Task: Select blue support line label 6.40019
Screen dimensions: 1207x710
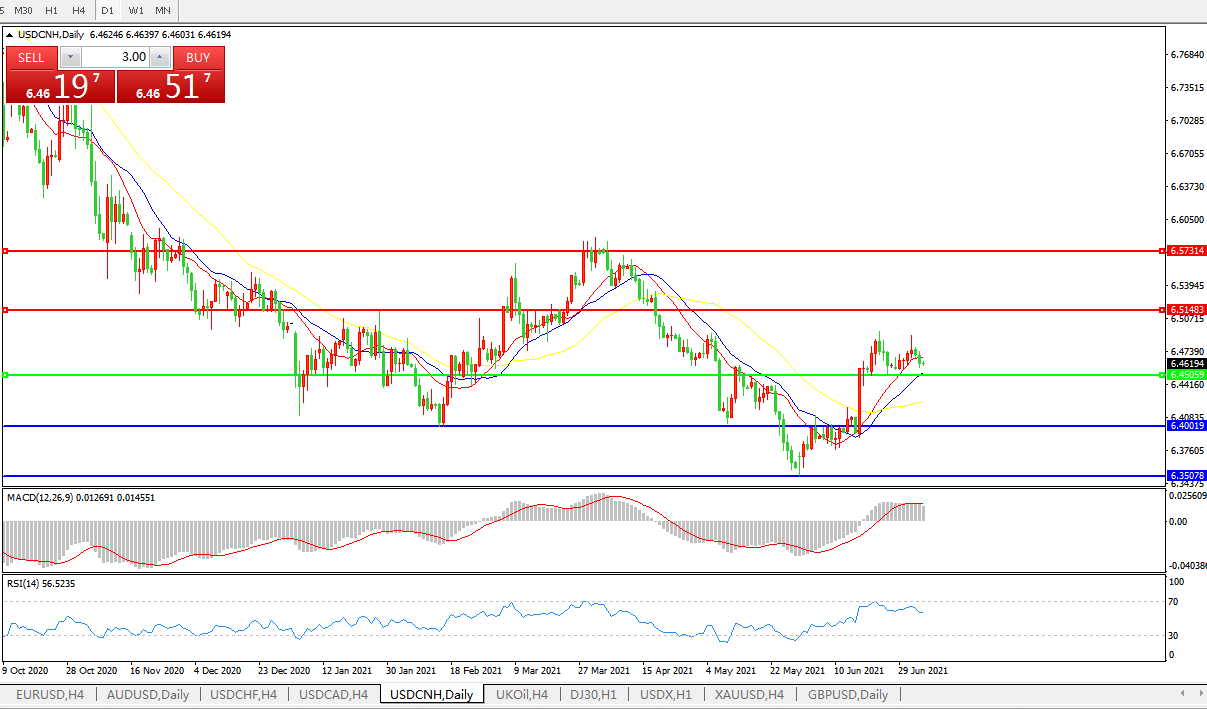Action: pos(1186,426)
